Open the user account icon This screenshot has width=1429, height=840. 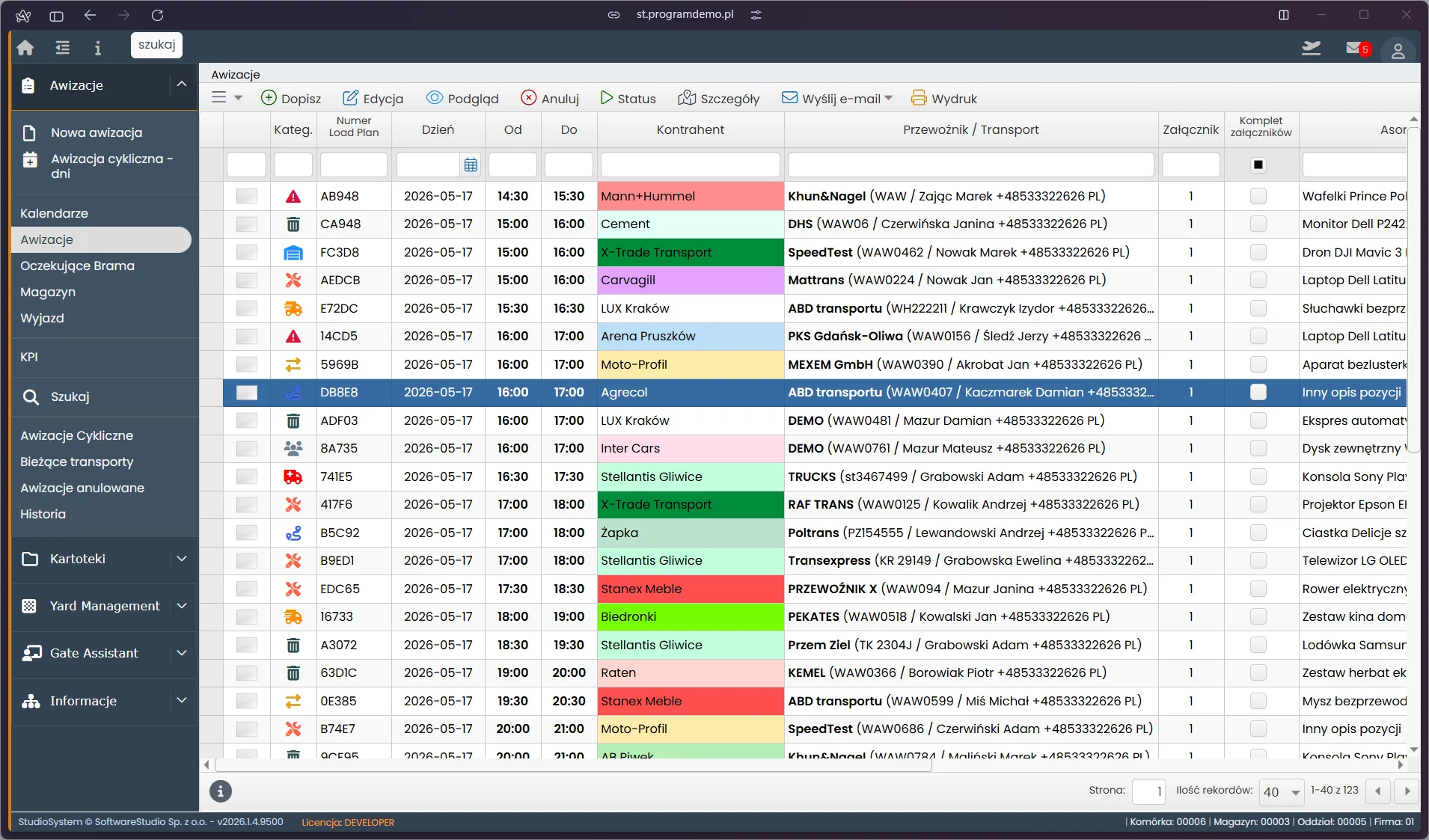coord(1398,51)
